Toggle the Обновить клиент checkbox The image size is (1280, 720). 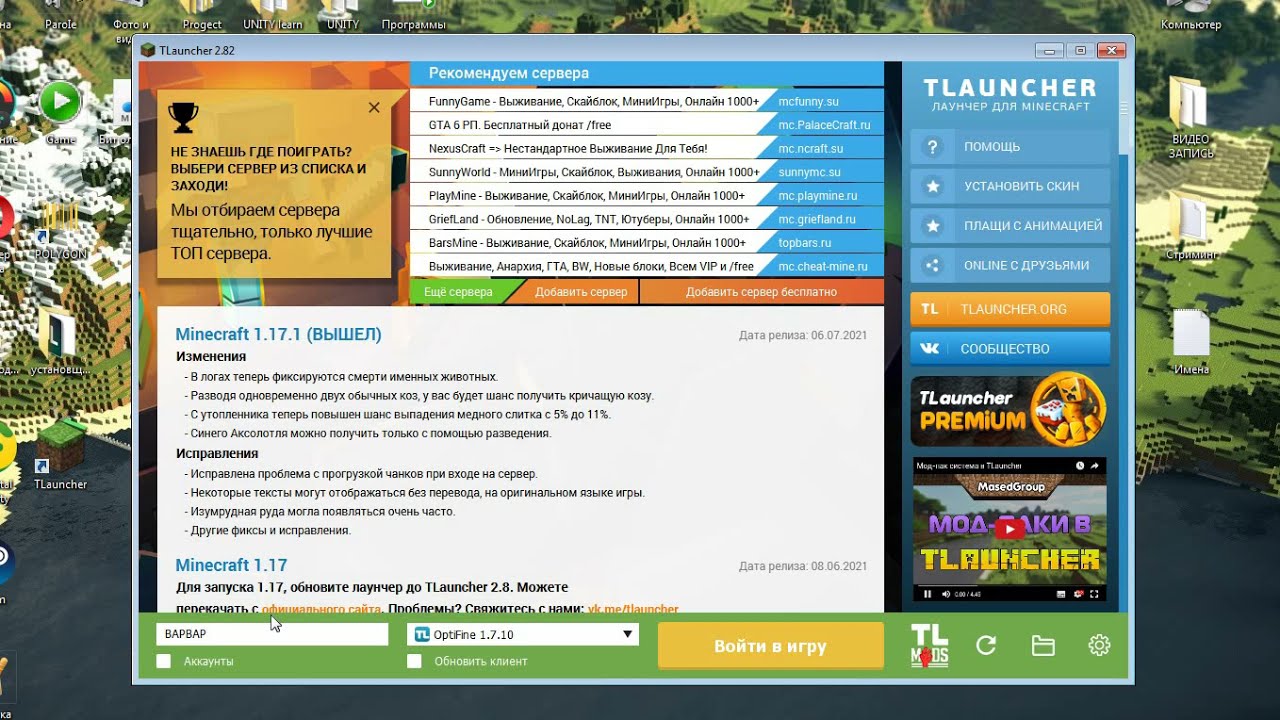(414, 661)
